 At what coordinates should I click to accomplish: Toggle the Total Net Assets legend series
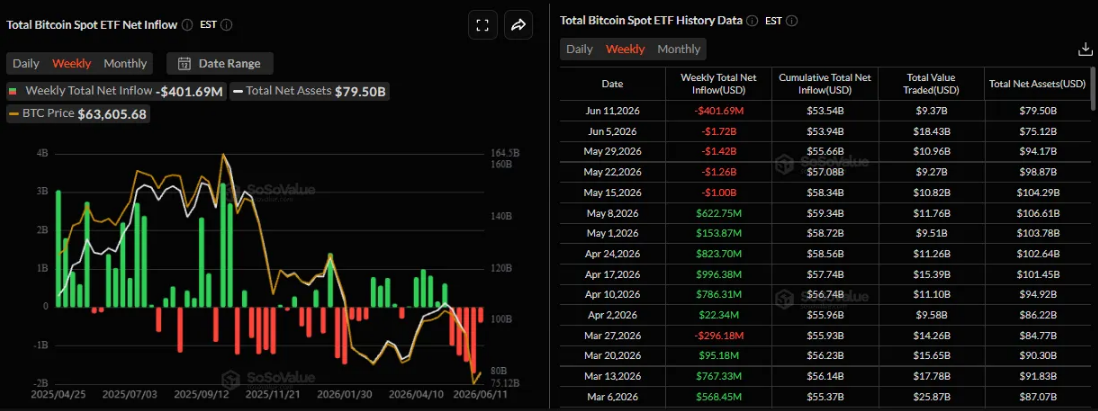(310, 91)
